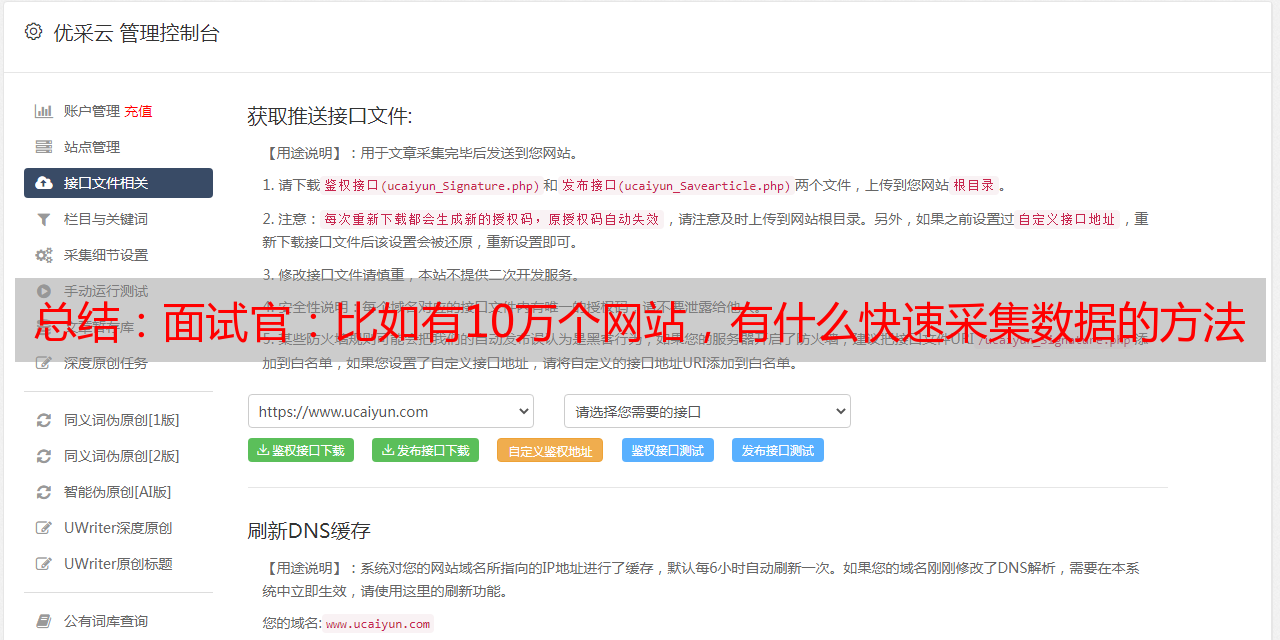Image resolution: width=1280 pixels, height=640 pixels.
Task: Click the 获取推送接口文件 heading
Action: [x=330, y=116]
